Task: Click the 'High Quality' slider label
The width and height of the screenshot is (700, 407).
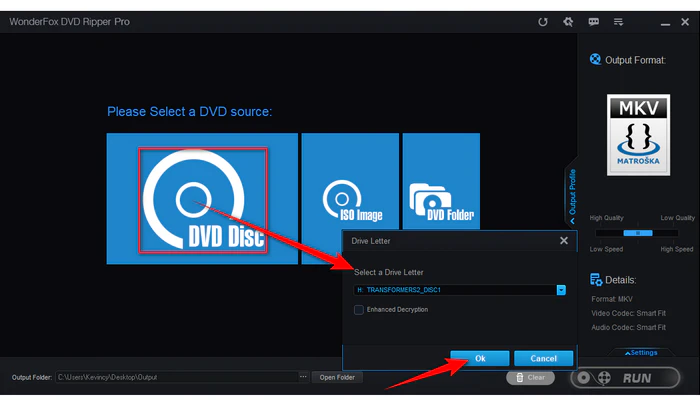Action: 606,218
